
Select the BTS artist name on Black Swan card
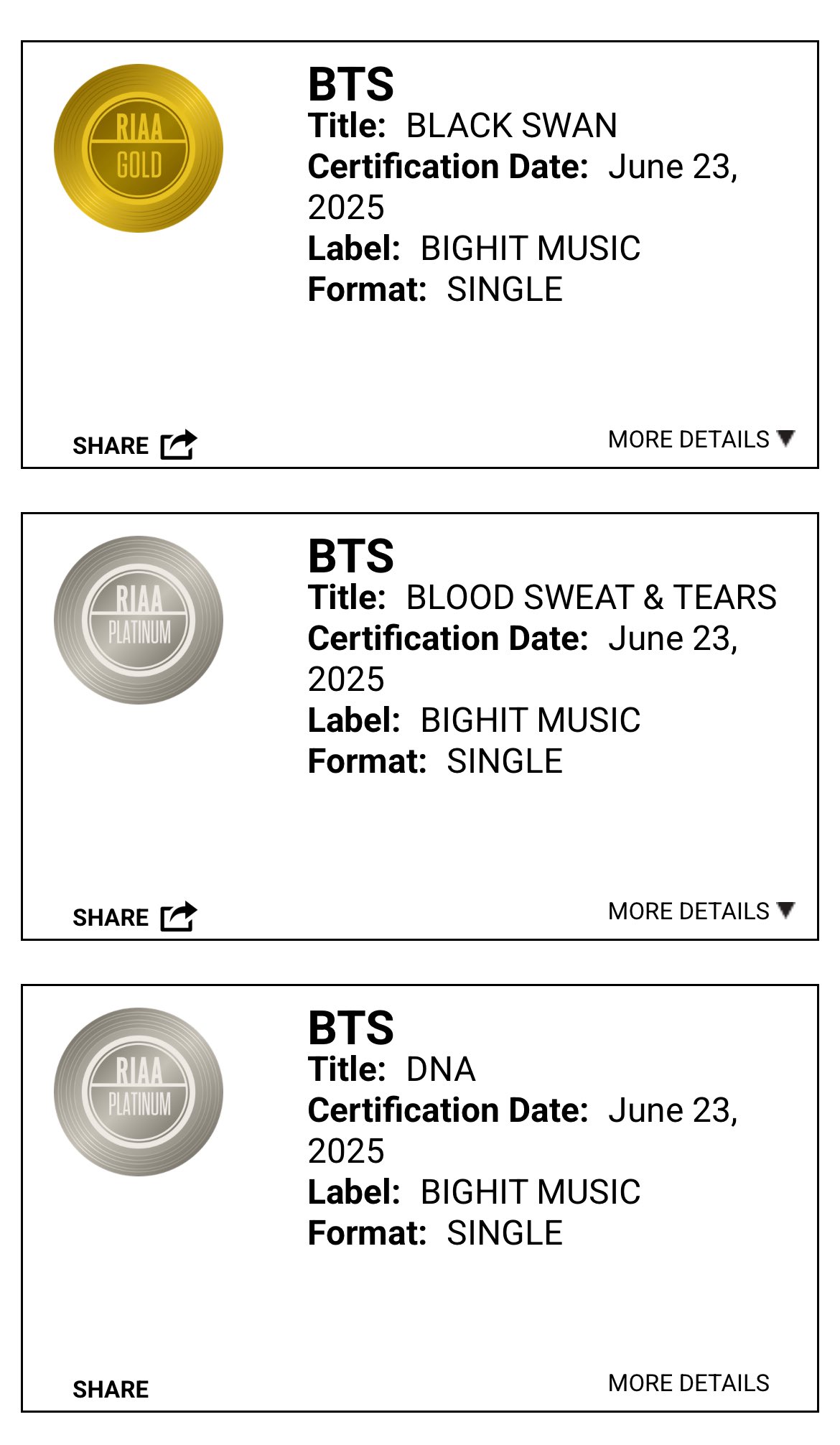click(351, 84)
